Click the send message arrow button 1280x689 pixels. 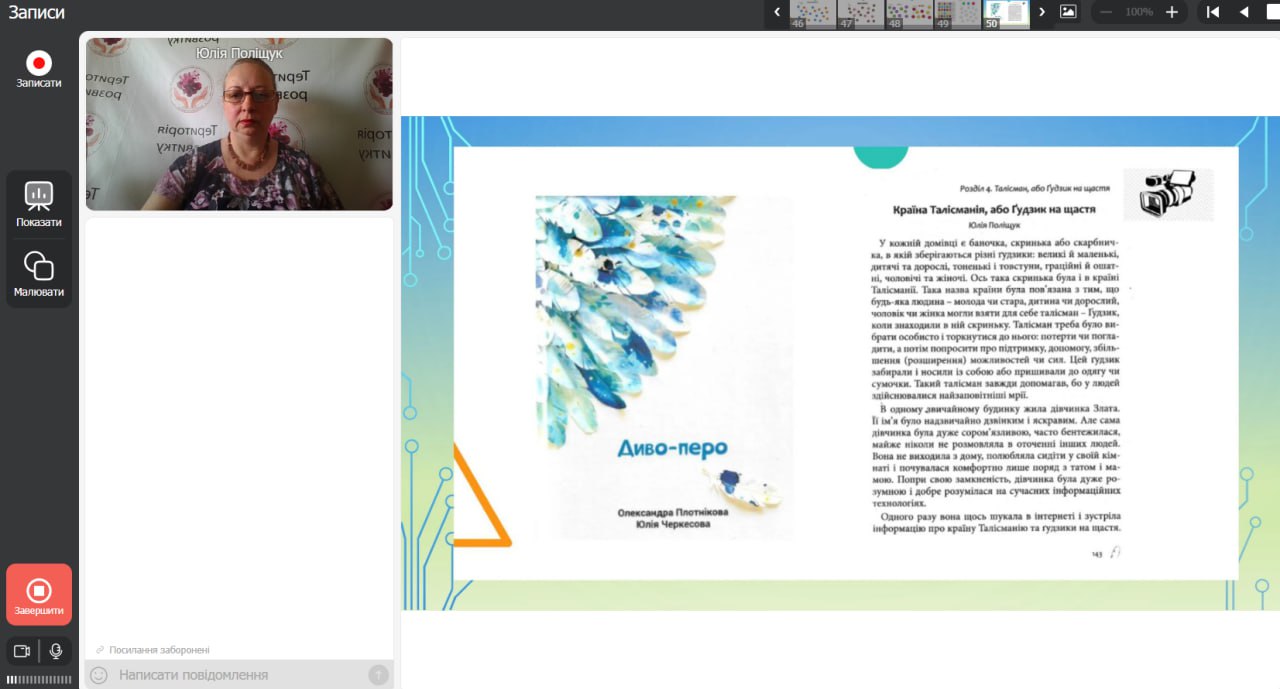click(x=378, y=675)
